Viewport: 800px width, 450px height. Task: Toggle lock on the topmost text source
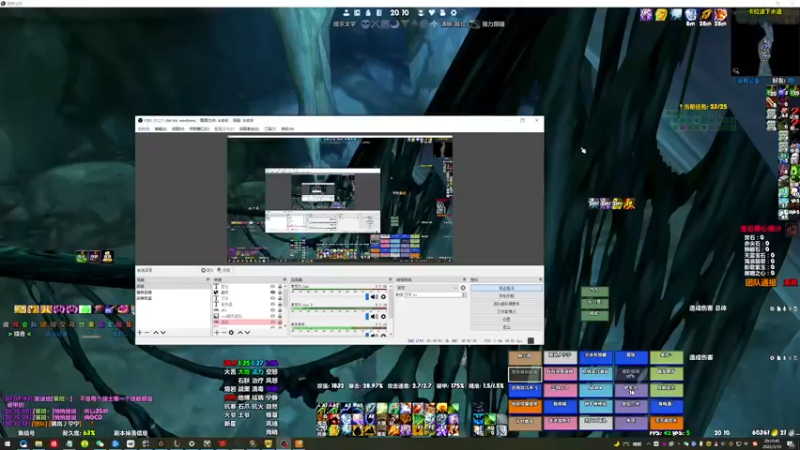(280, 286)
